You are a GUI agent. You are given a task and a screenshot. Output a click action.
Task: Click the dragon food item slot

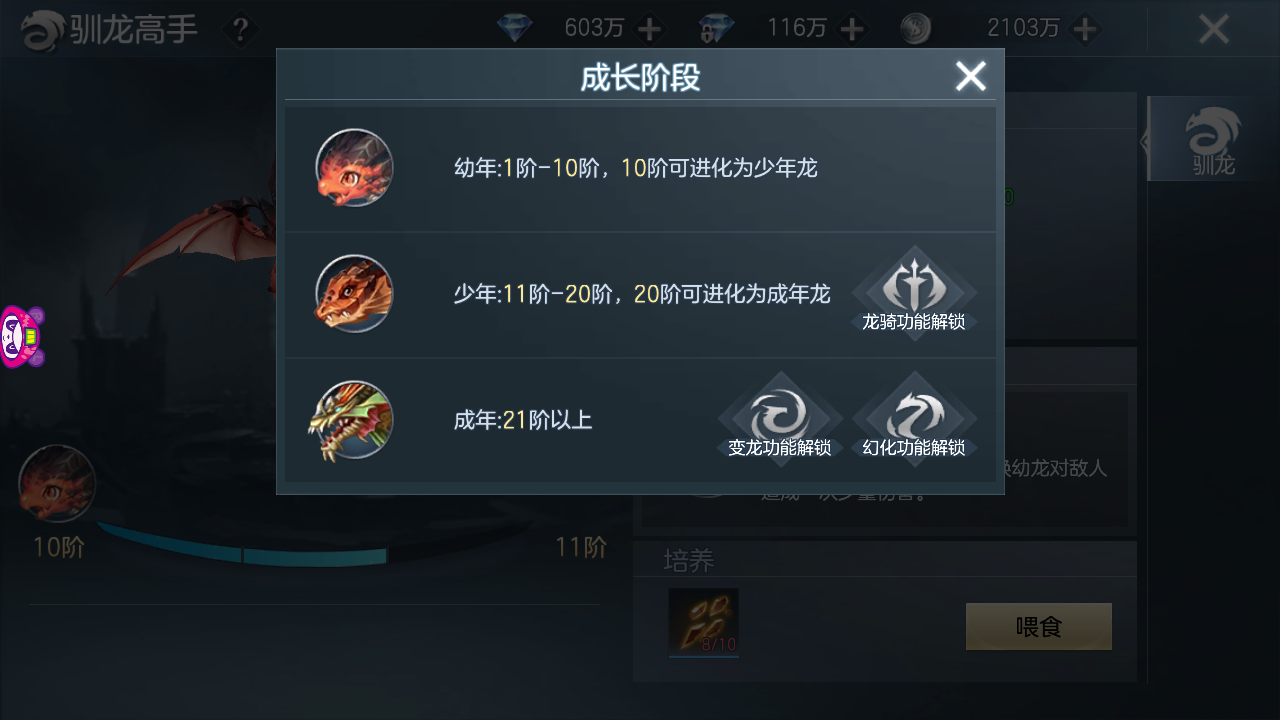(x=704, y=622)
